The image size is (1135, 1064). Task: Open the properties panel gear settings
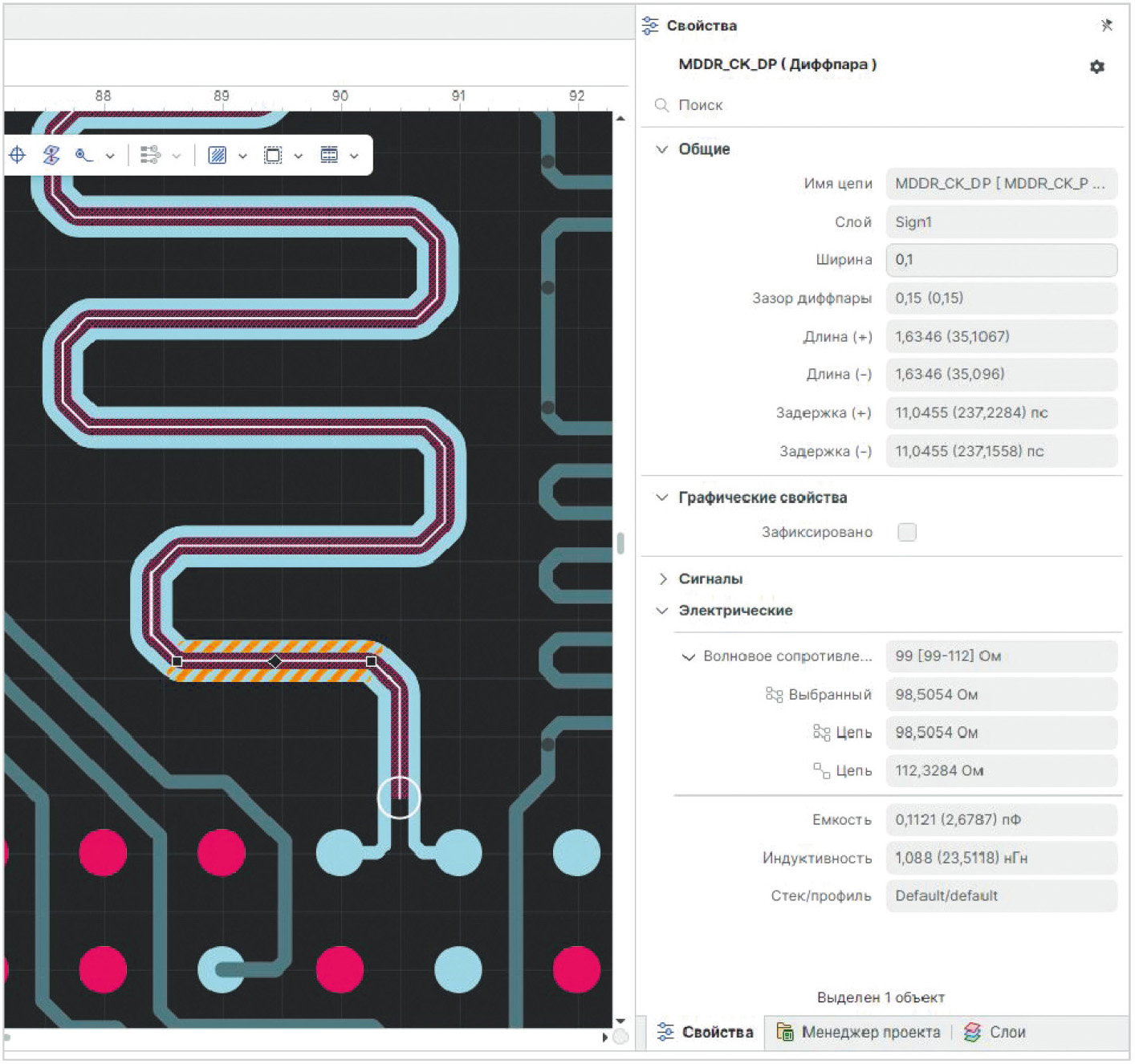tap(1097, 67)
